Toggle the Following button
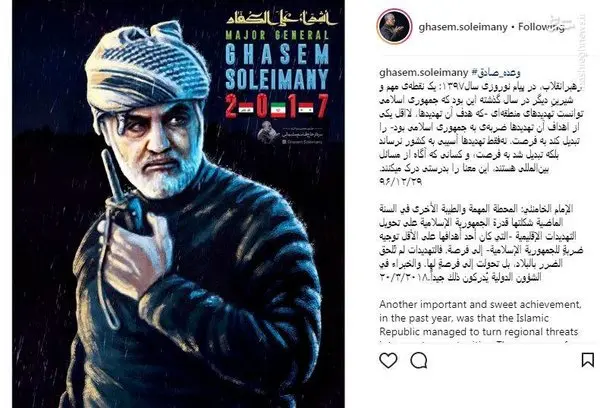Screen dimensions: 600x408 click(x=541, y=27)
